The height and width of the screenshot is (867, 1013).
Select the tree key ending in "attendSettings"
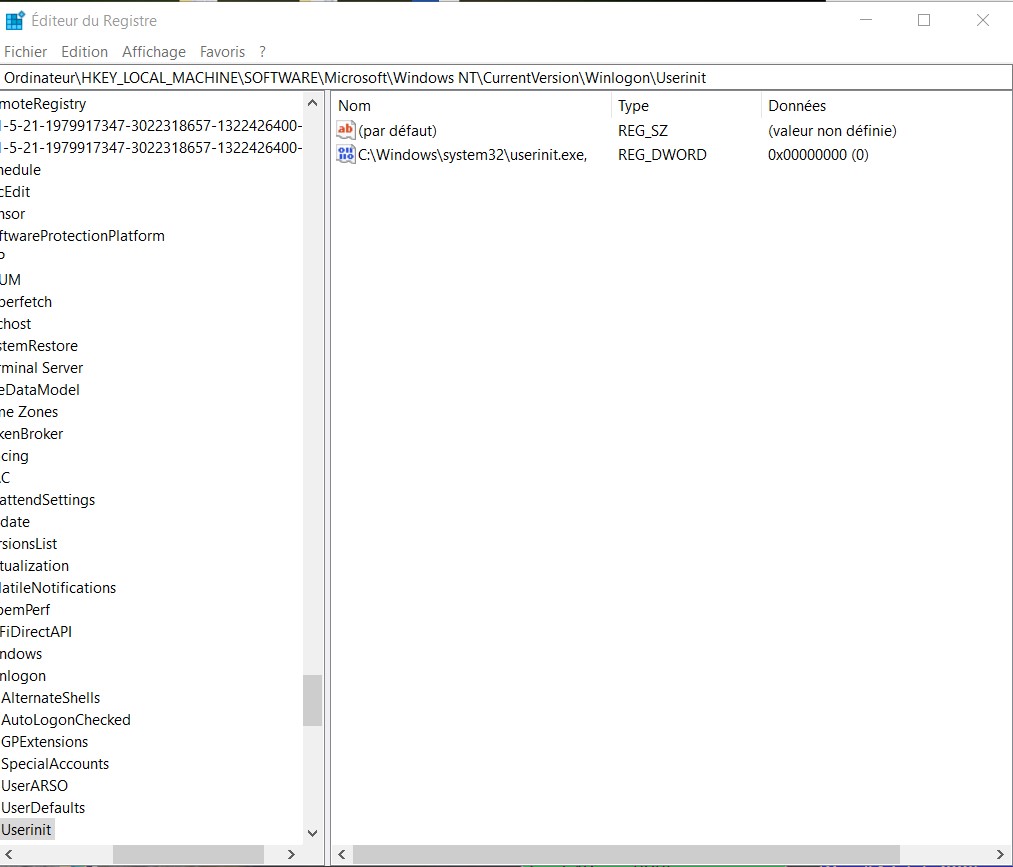(48, 499)
